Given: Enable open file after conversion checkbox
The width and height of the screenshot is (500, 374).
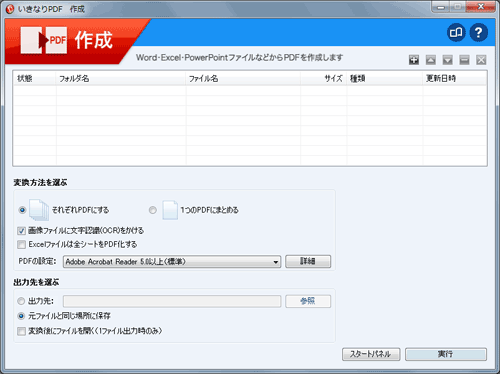Looking at the screenshot, I should pos(21,331).
